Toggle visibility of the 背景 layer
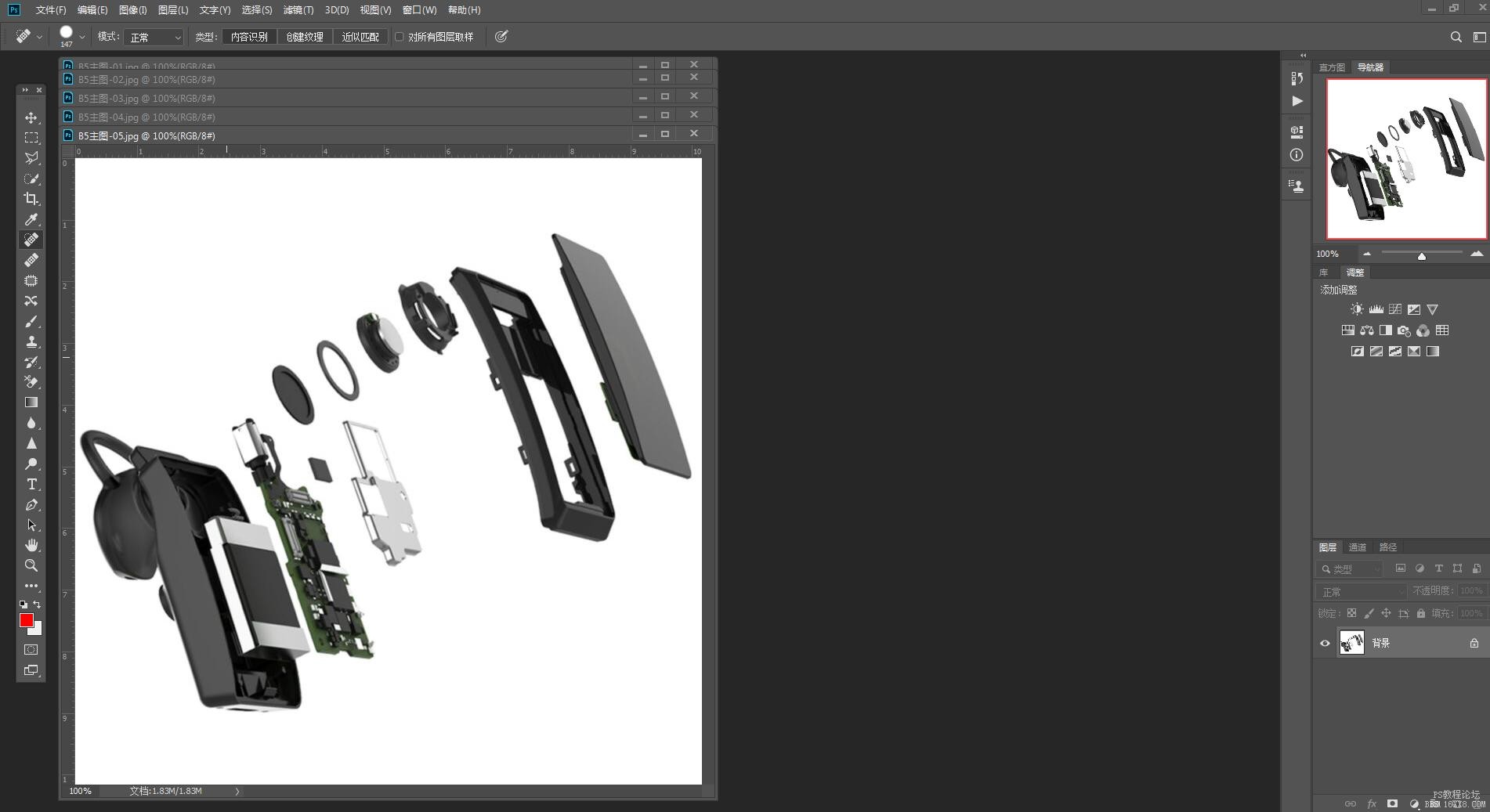1490x812 pixels. [1325, 644]
